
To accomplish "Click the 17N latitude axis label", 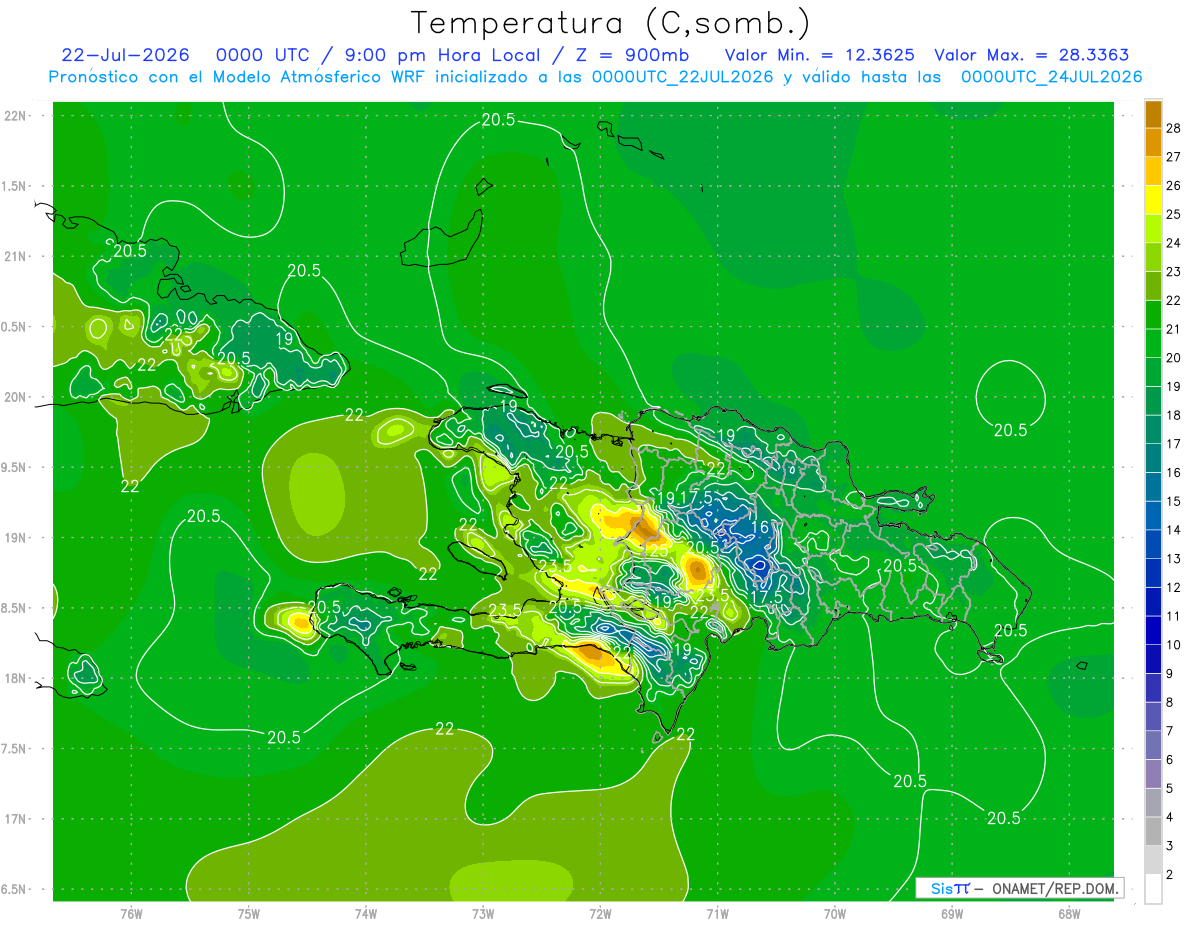I will click(x=16, y=819).
